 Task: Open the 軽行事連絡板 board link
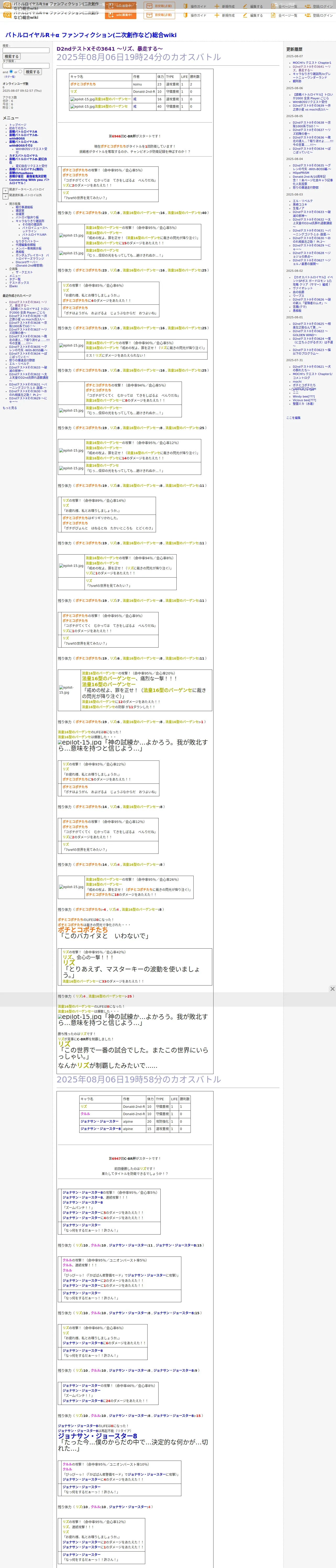[x=24, y=207]
